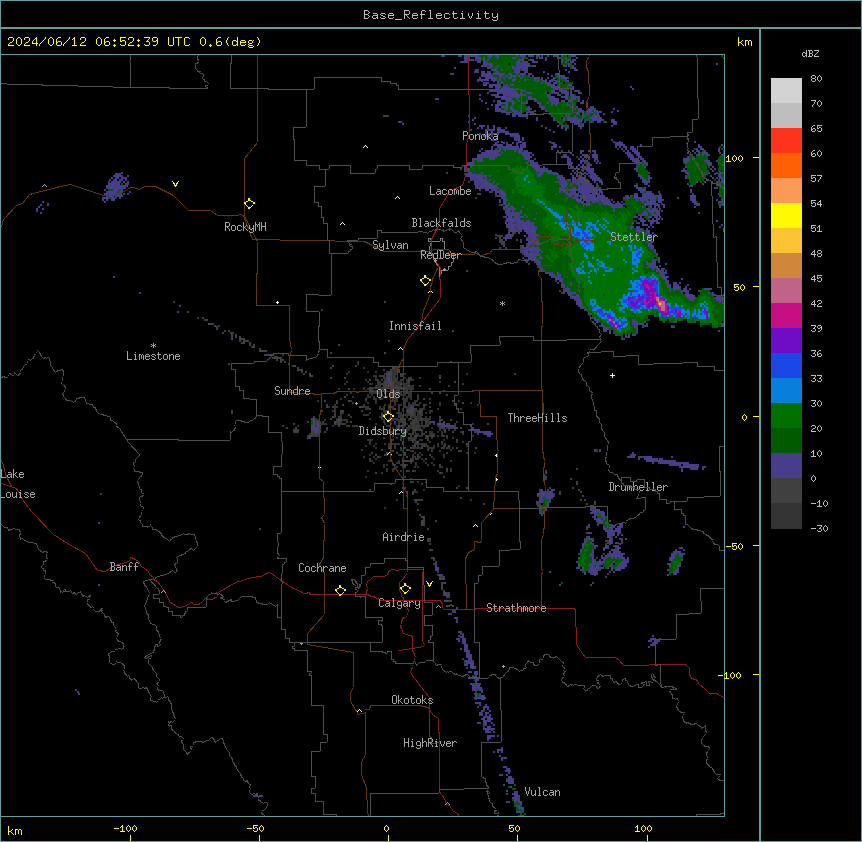The width and height of the screenshot is (862, 842).
Task: Select the purple swatch between 39 and 36
Action: tap(786, 340)
